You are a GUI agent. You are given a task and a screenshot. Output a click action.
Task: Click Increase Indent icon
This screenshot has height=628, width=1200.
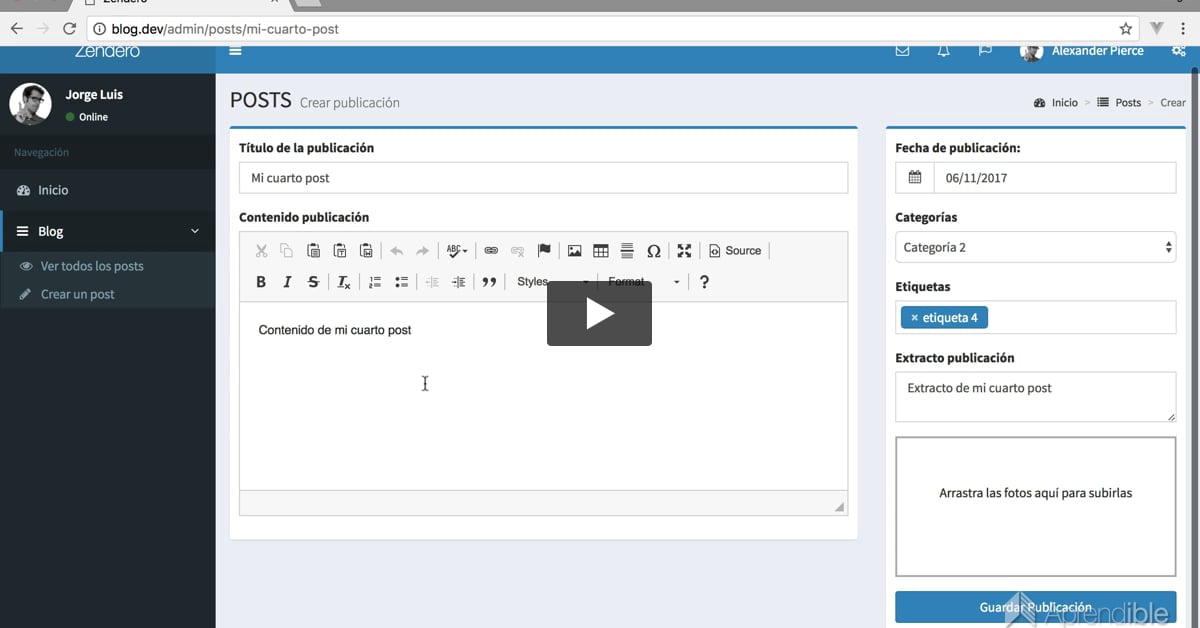click(458, 282)
